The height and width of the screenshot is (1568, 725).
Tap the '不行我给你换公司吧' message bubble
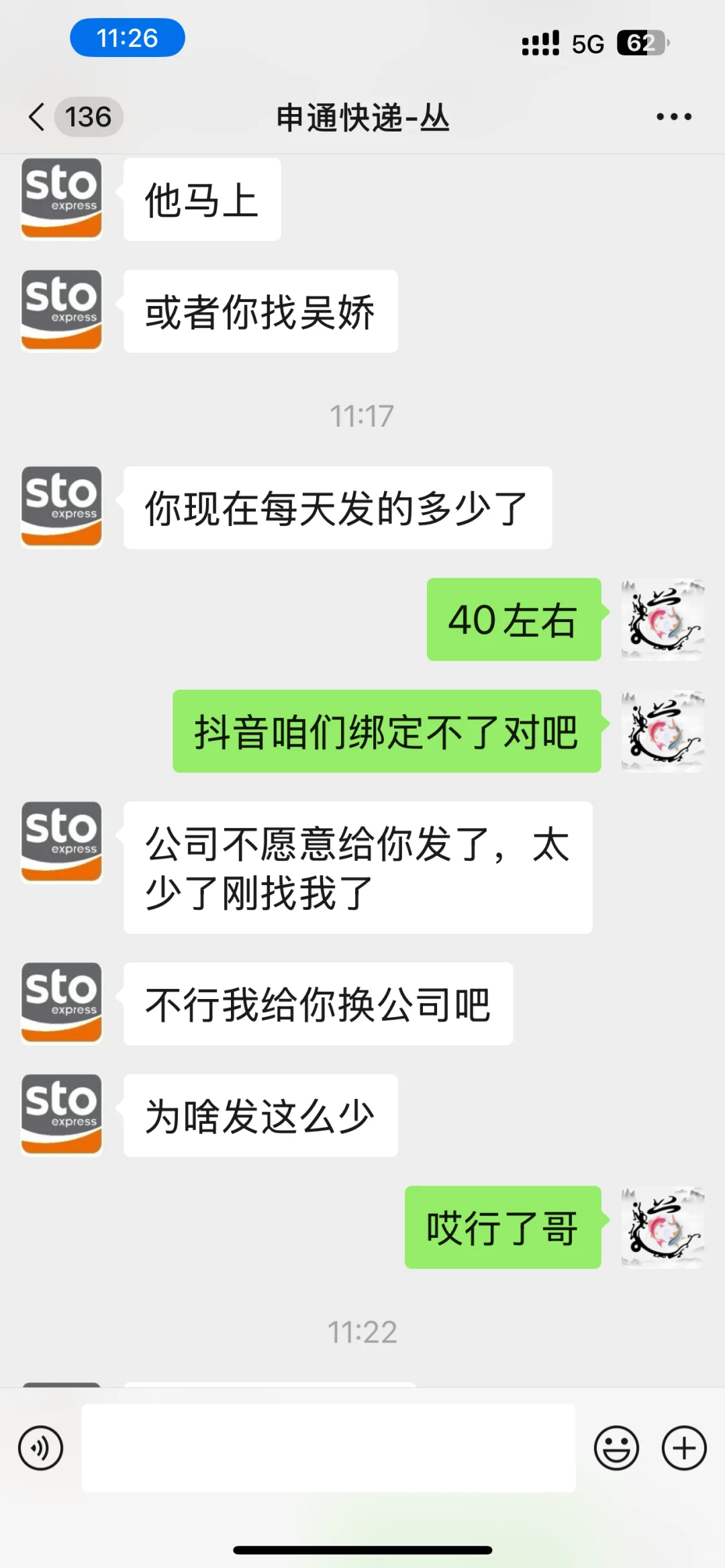(318, 1004)
